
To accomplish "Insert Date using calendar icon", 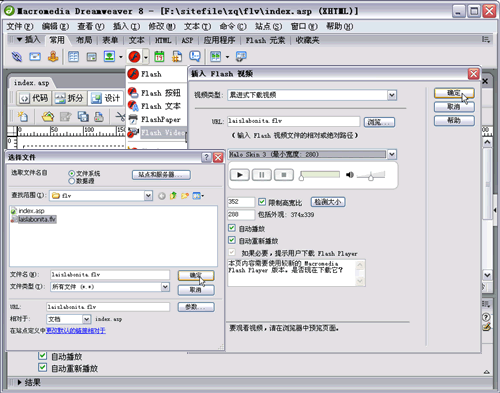I will [159, 57].
